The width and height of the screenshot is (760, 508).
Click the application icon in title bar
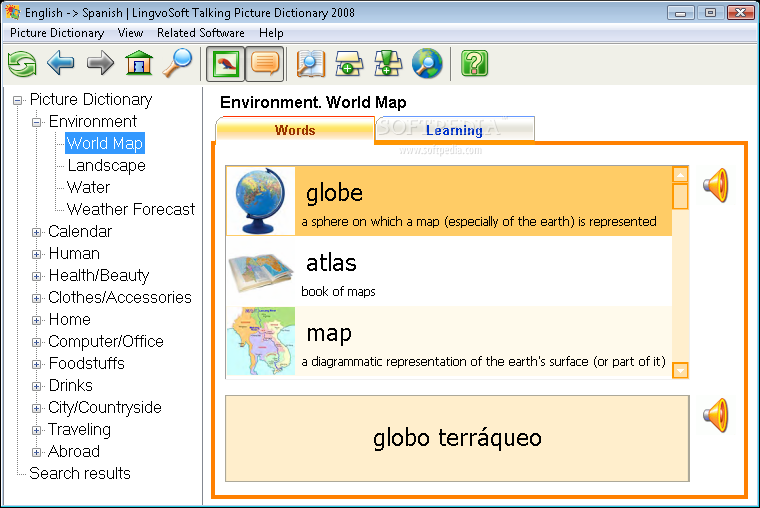click(13, 12)
